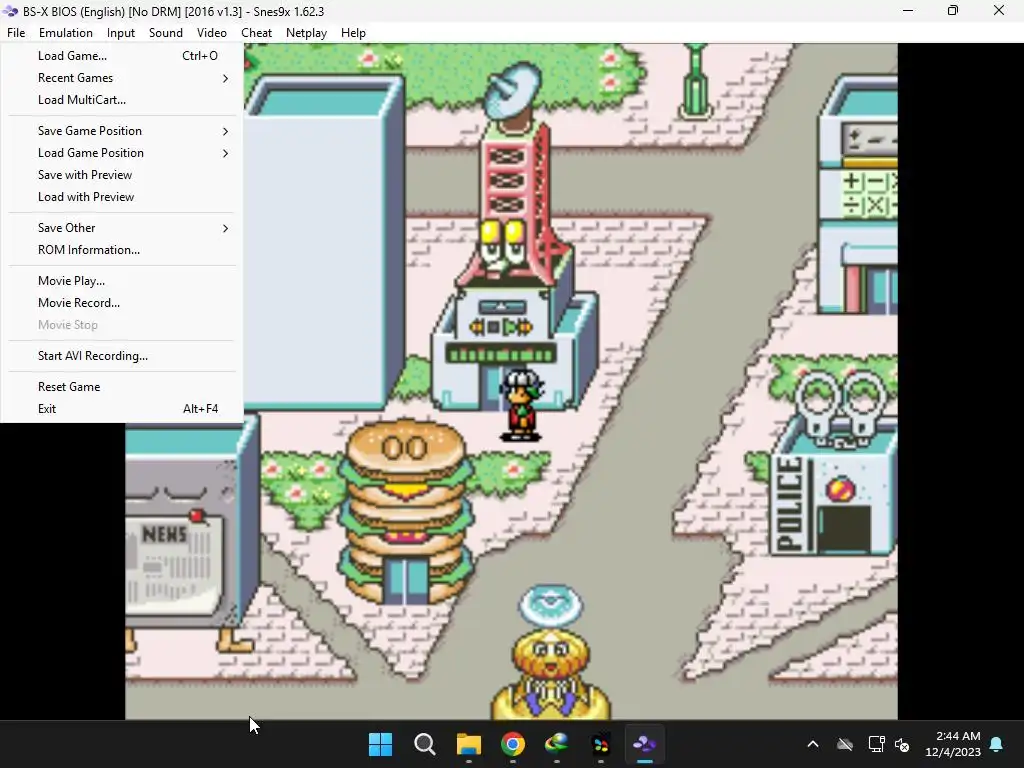The image size is (1024, 768).
Task: Click the calculator-sign building in game
Action: [857, 196]
